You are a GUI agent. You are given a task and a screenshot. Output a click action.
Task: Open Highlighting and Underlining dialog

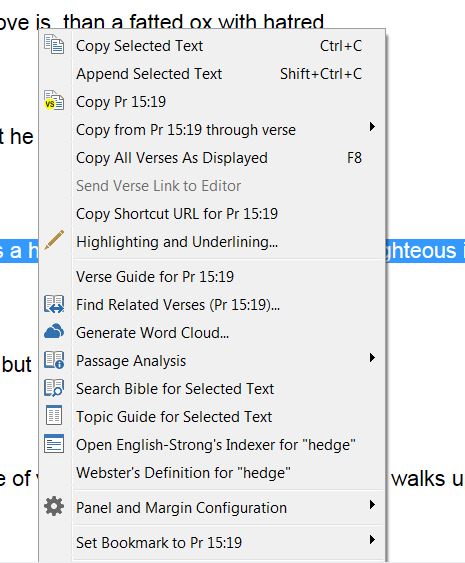(x=212, y=242)
